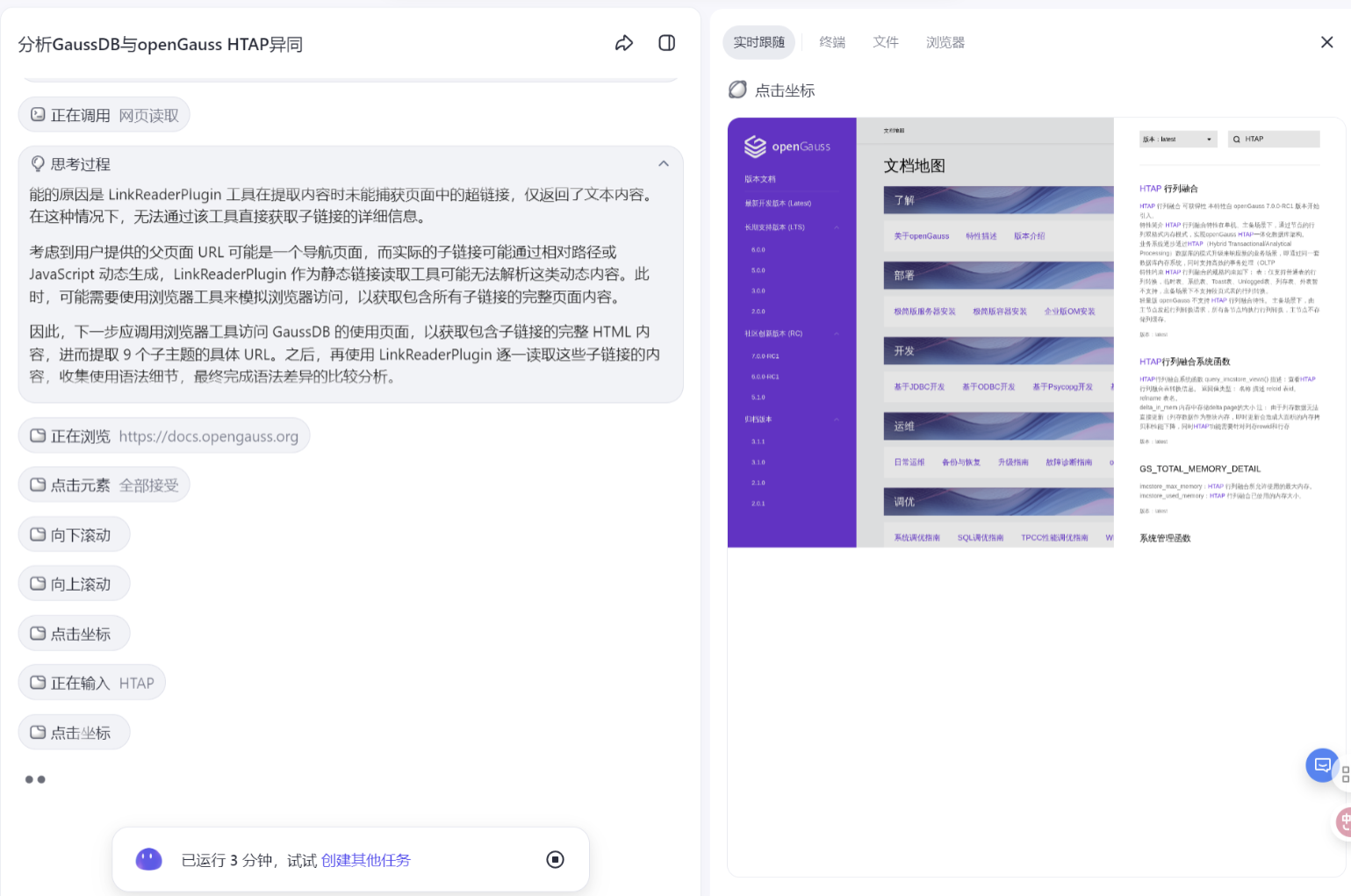Switch to the 浏览器 tab
Screen dimensions: 1351x896
click(945, 42)
